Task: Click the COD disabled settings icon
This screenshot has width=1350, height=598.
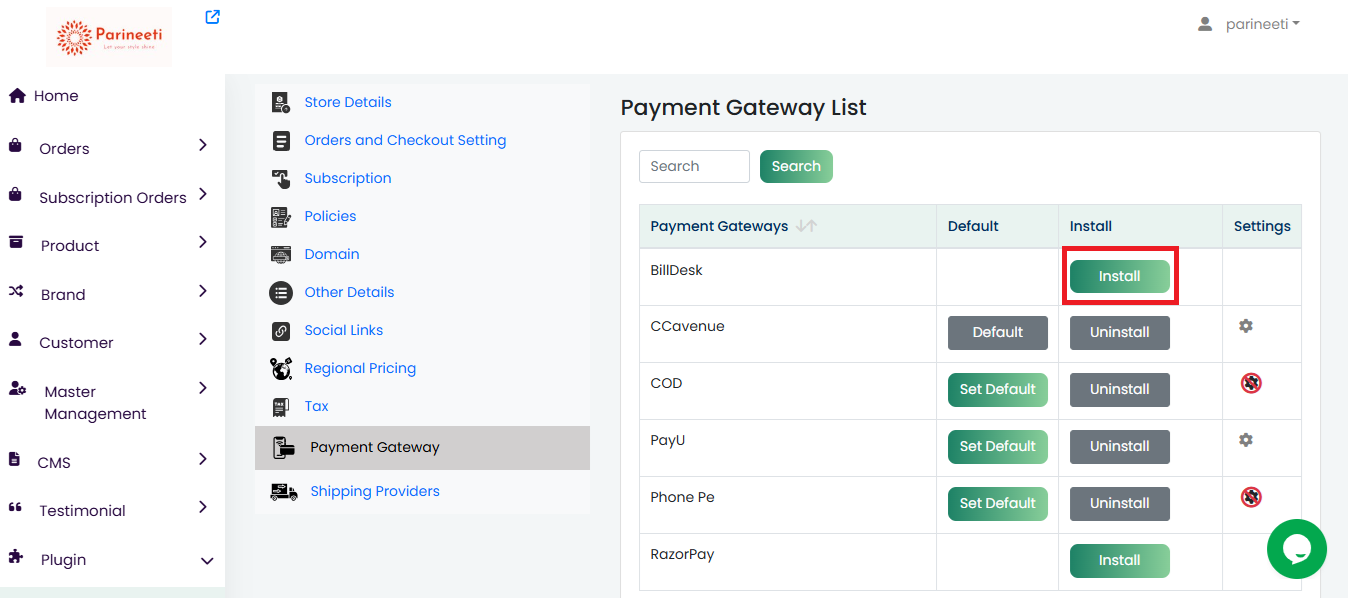Action: (1250, 383)
